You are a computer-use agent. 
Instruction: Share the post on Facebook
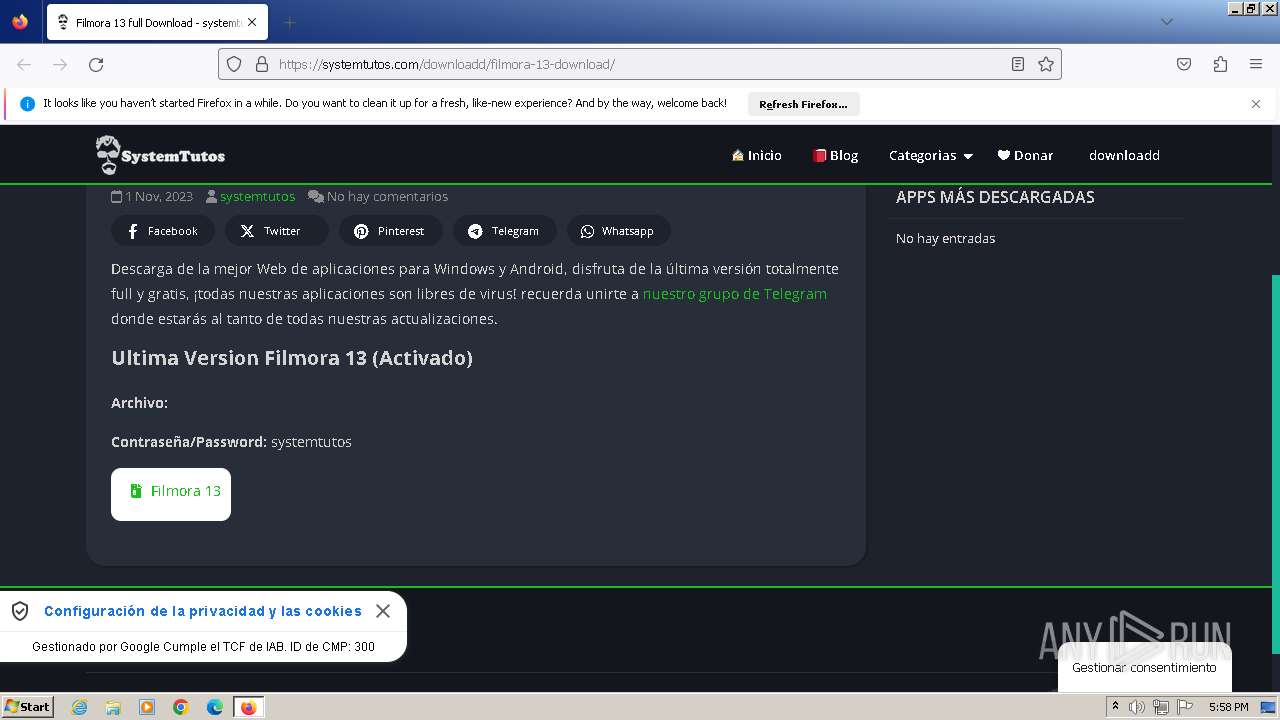(x=163, y=231)
